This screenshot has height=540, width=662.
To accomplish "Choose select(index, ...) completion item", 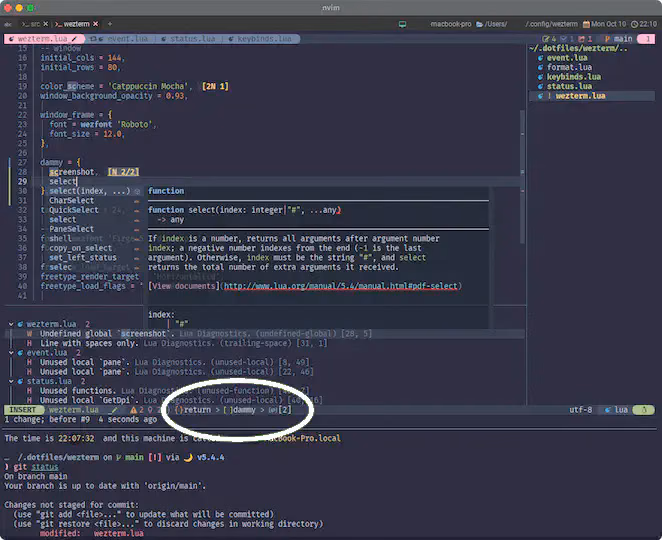I will 95,191.
